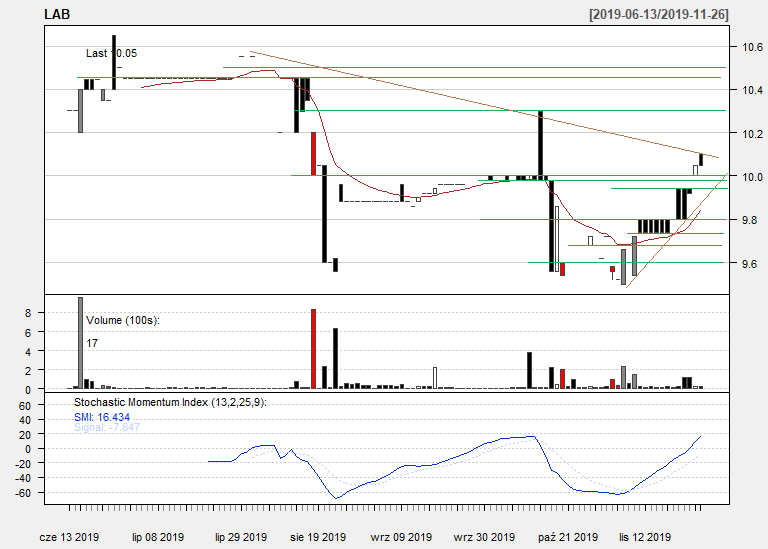Screen dimensions: 768x549
Task: Click the LAB chart title
Action: 57,14
